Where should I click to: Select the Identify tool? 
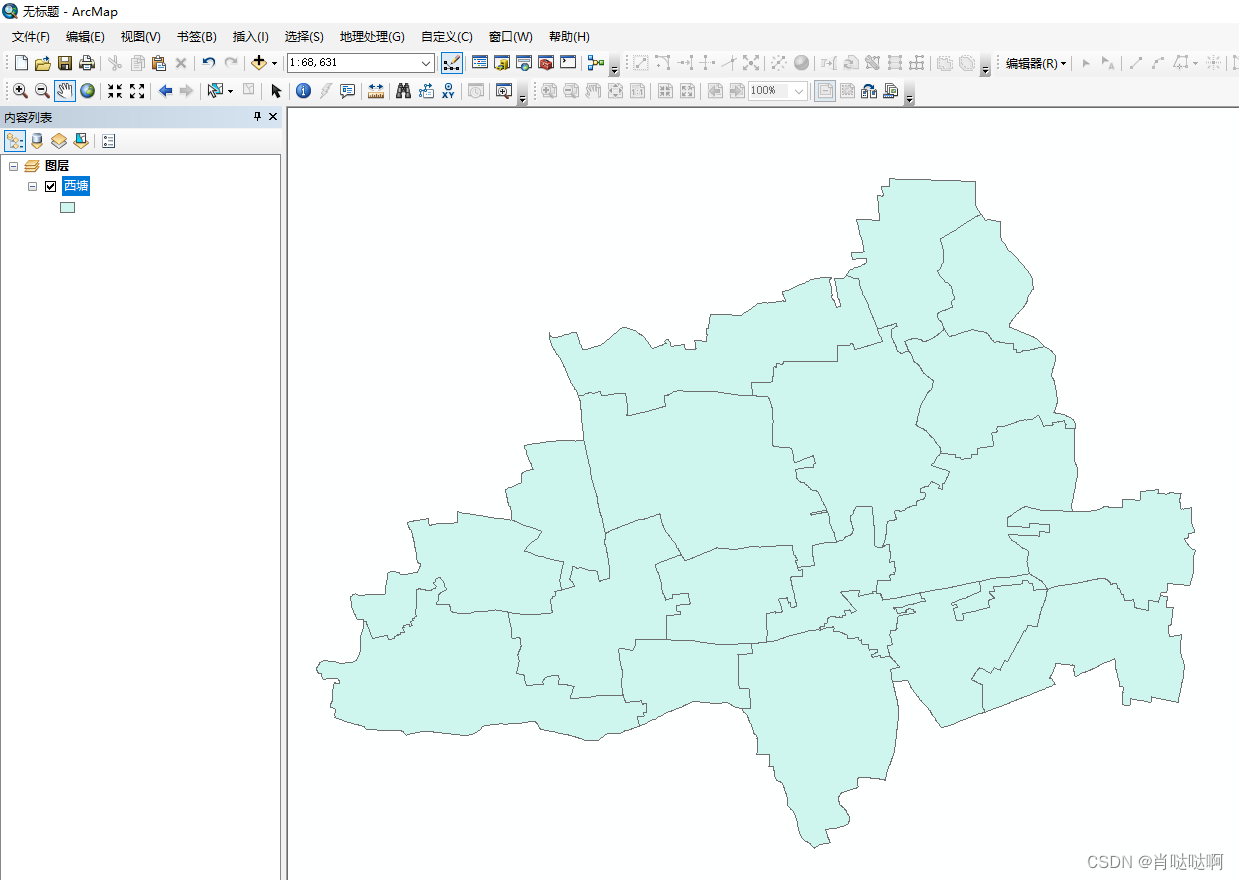click(x=303, y=91)
